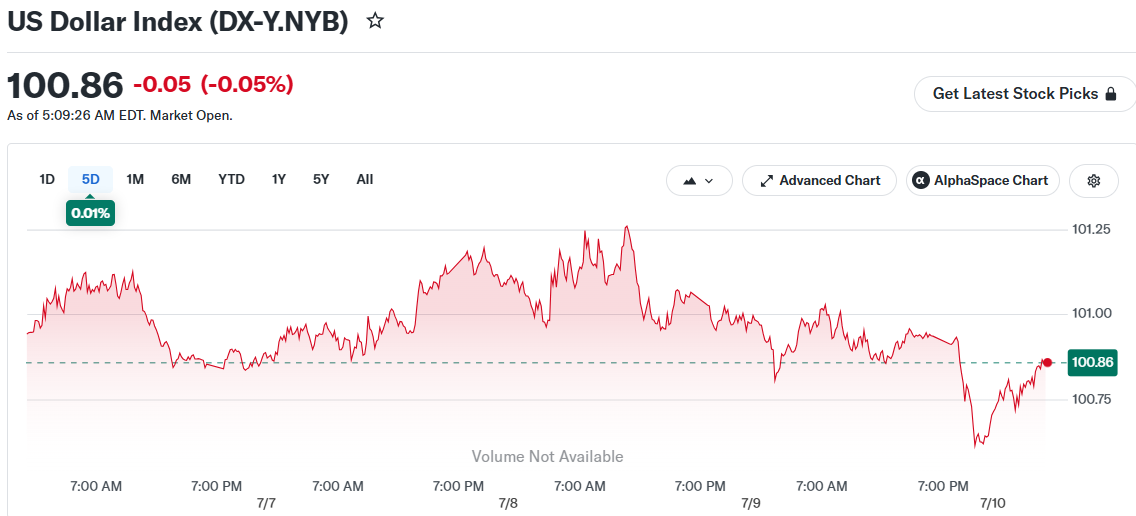Image resolution: width=1136 pixels, height=516 pixels.
Task: Click the 101.00 axis label
Action: coord(1092,314)
